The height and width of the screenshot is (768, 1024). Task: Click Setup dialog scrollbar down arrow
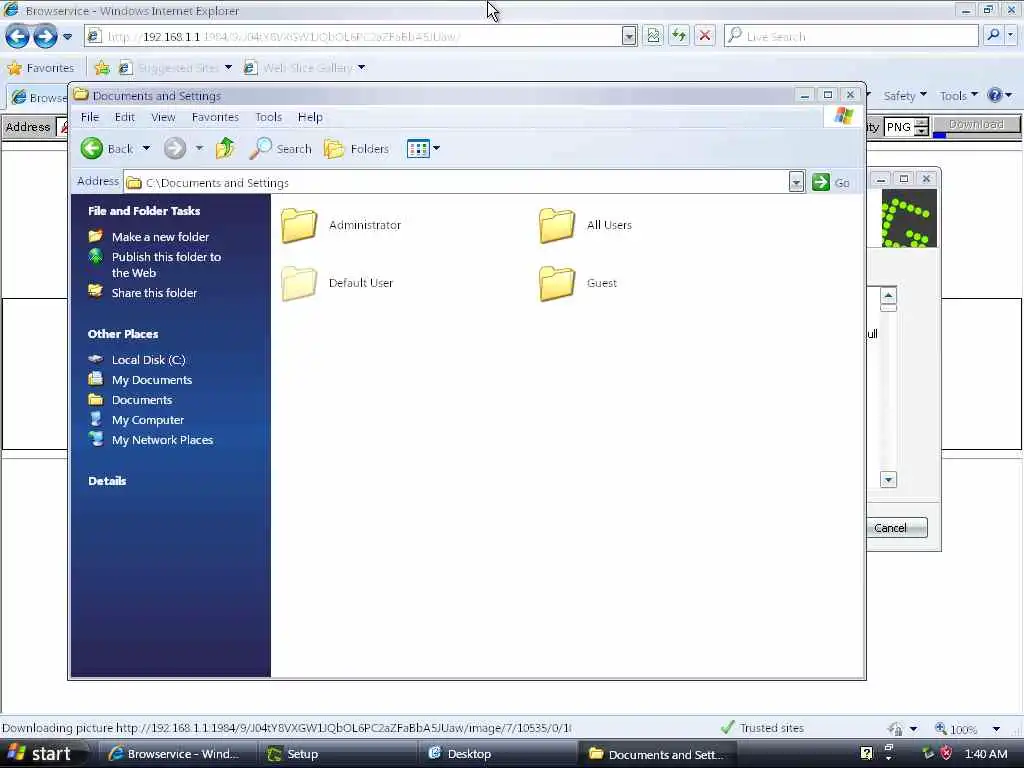888,480
